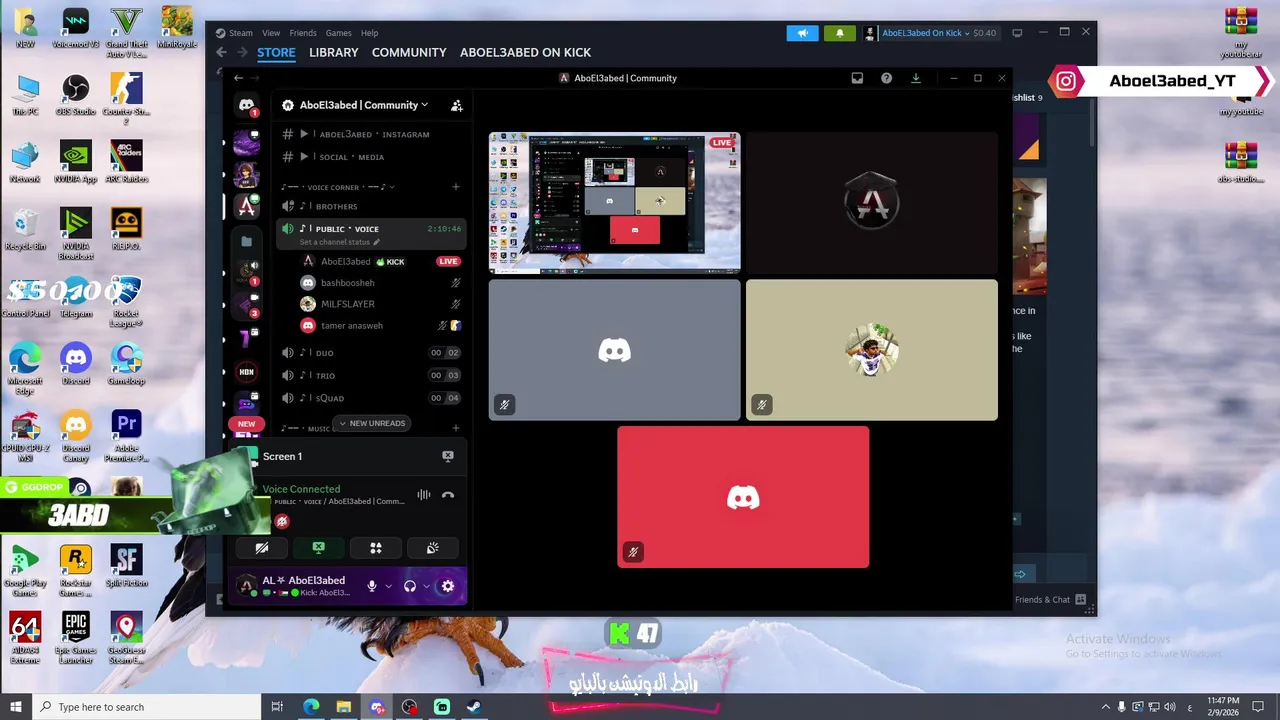The width and height of the screenshot is (1280, 720).
Task: Open the Friends menu in Steam
Action: (x=303, y=33)
